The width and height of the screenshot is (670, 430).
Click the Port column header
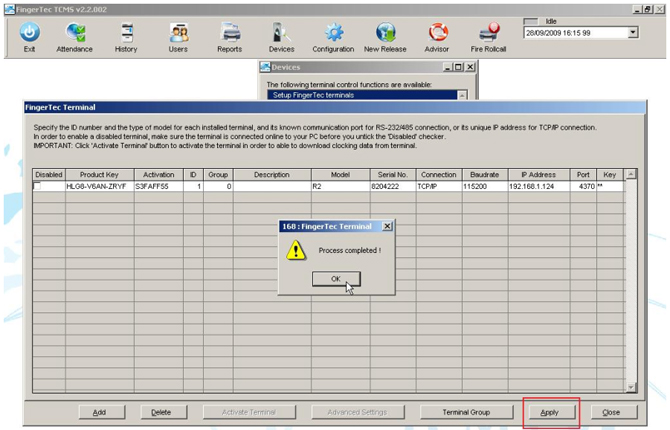click(583, 174)
